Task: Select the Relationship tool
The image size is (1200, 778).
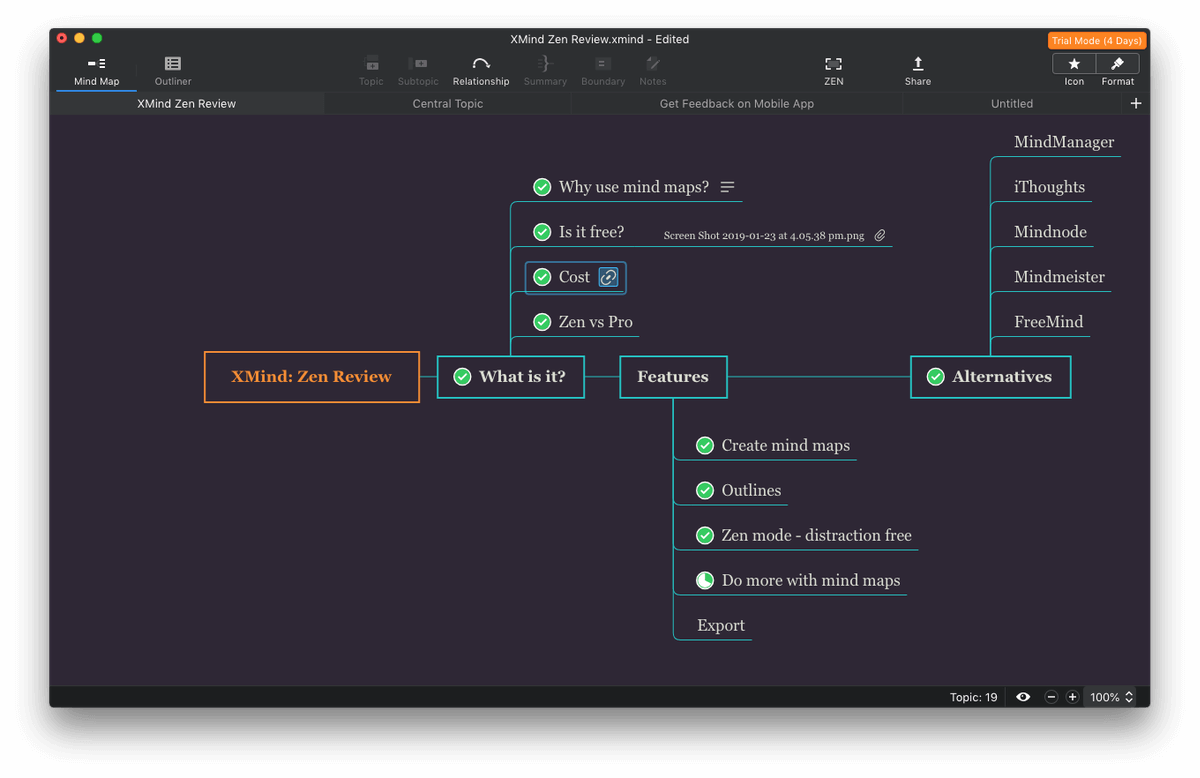Action: [481, 71]
